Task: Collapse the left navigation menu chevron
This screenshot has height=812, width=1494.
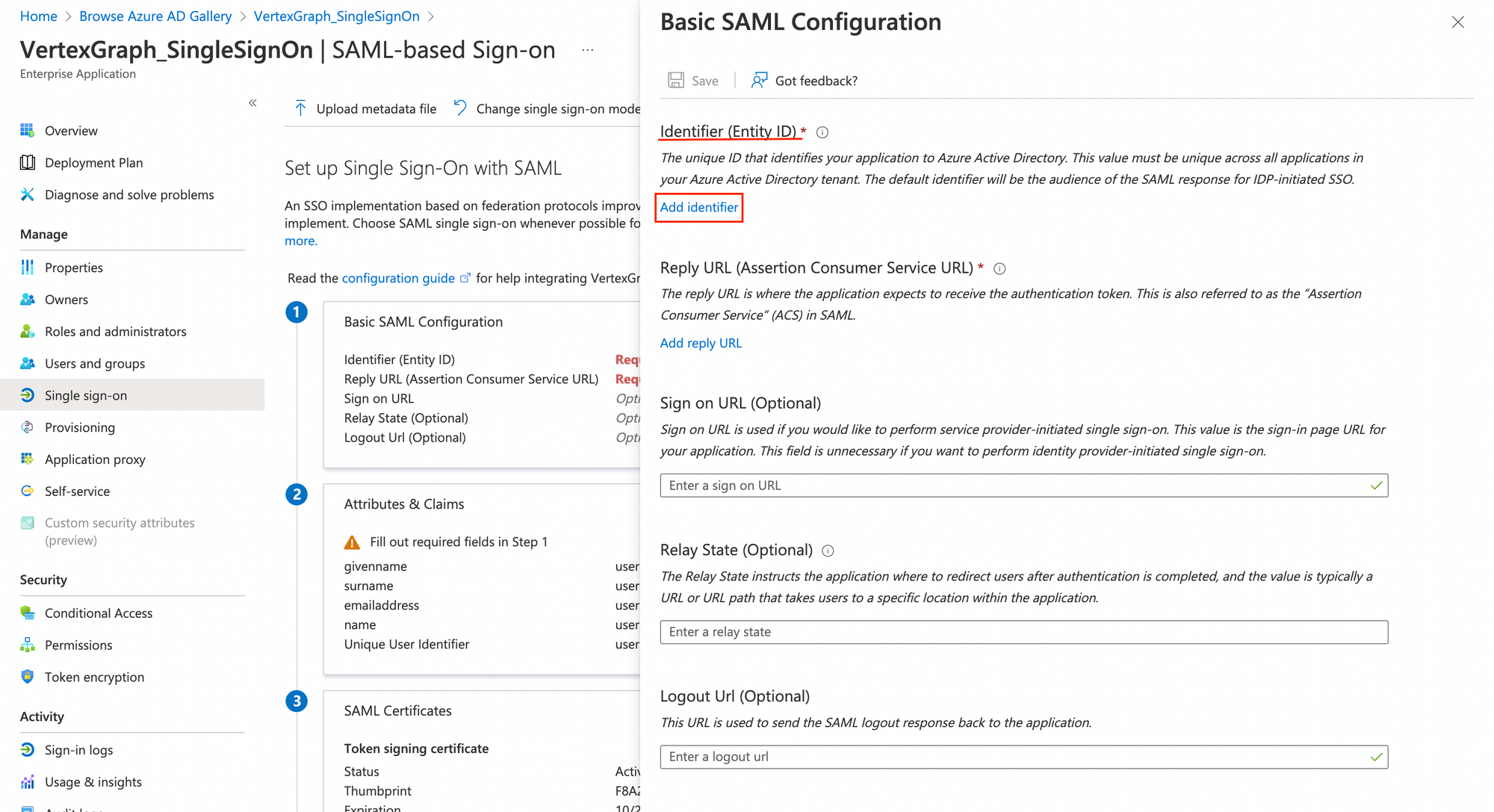Action: point(252,103)
